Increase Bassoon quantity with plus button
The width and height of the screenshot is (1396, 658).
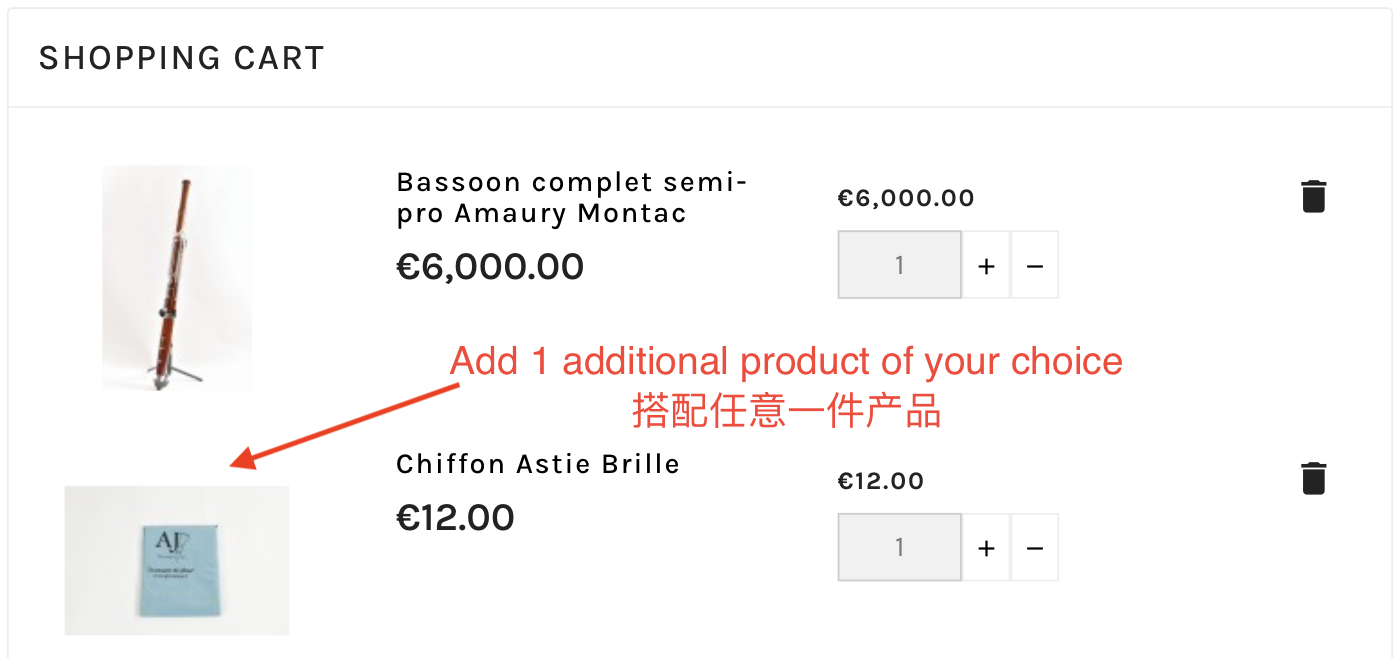[x=986, y=266]
